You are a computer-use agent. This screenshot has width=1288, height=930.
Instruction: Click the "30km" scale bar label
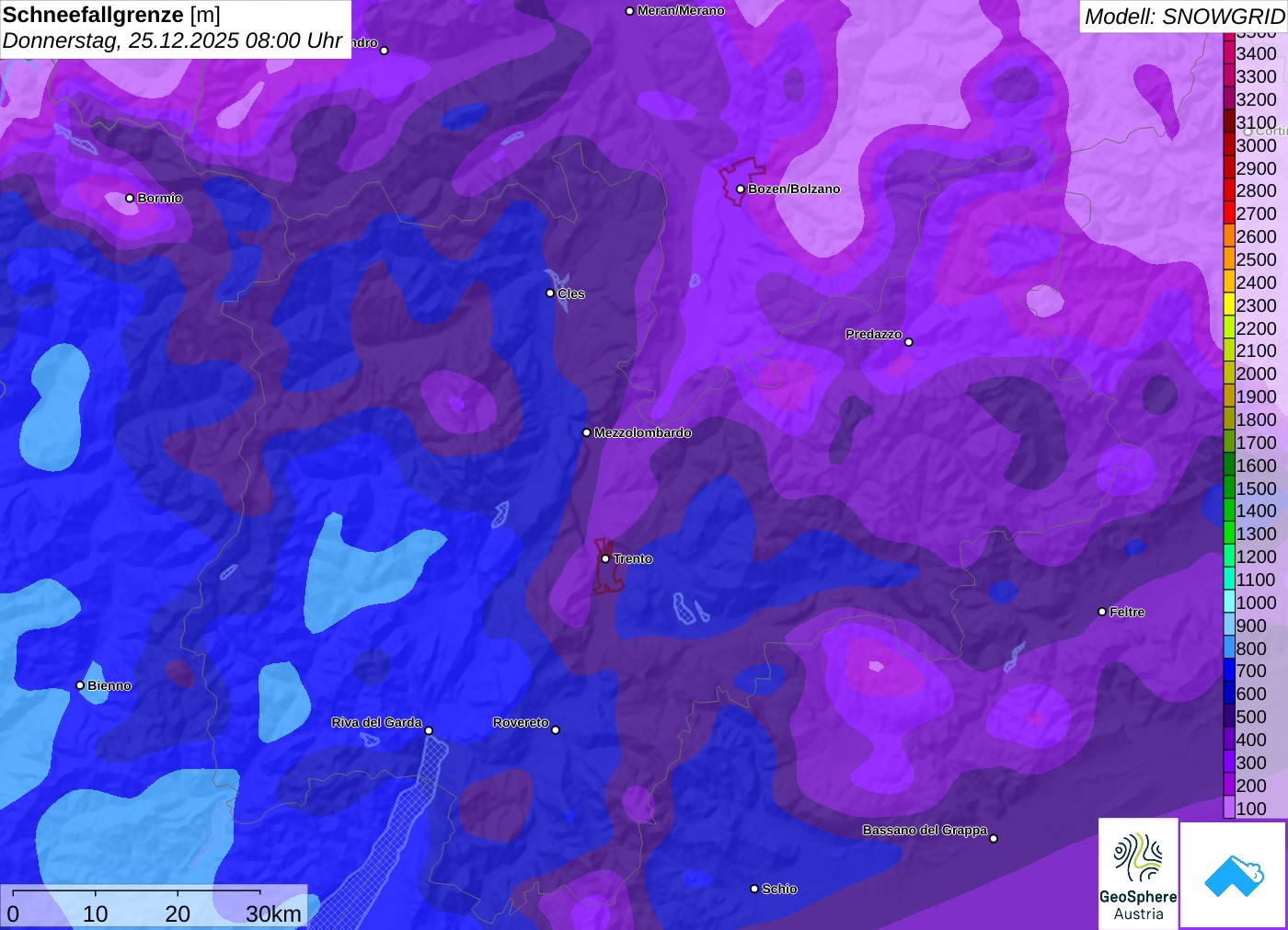pos(273,913)
